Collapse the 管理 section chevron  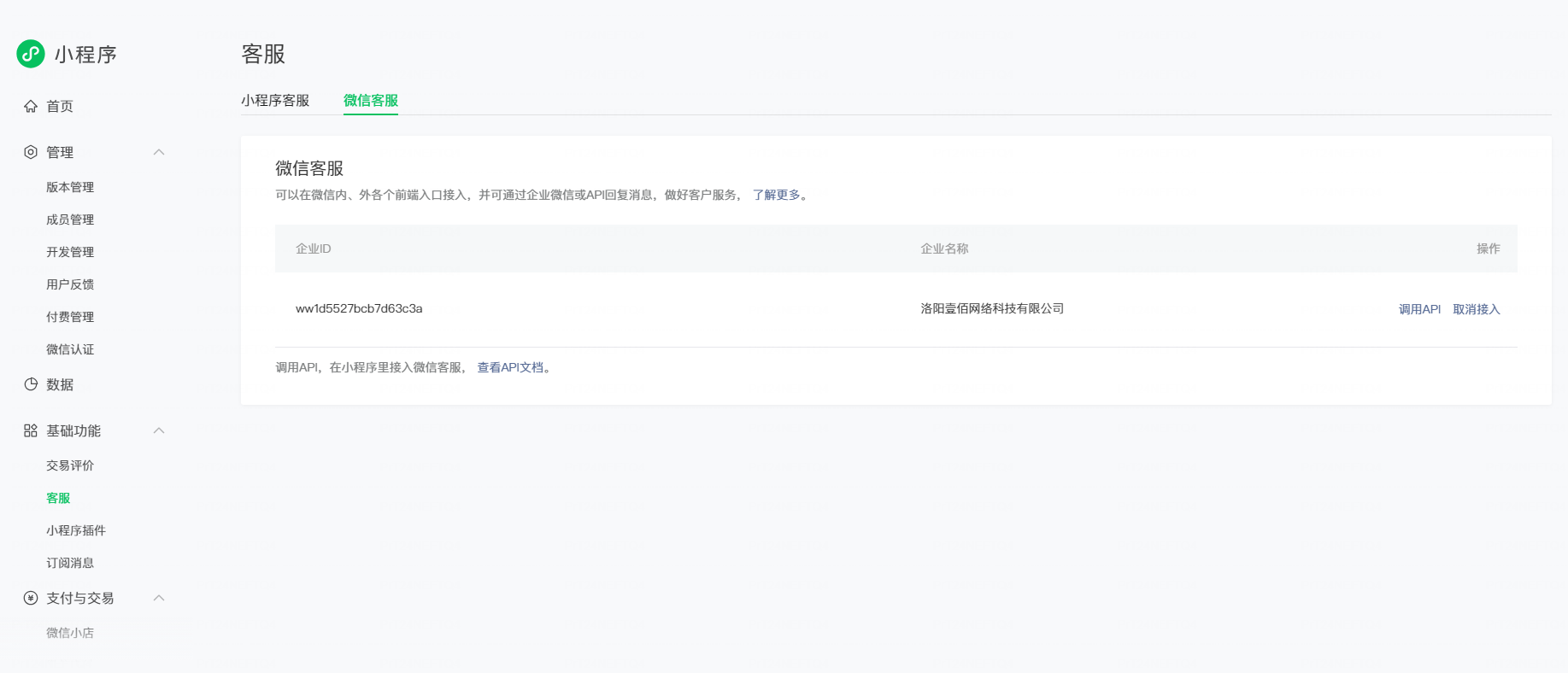coord(159,152)
